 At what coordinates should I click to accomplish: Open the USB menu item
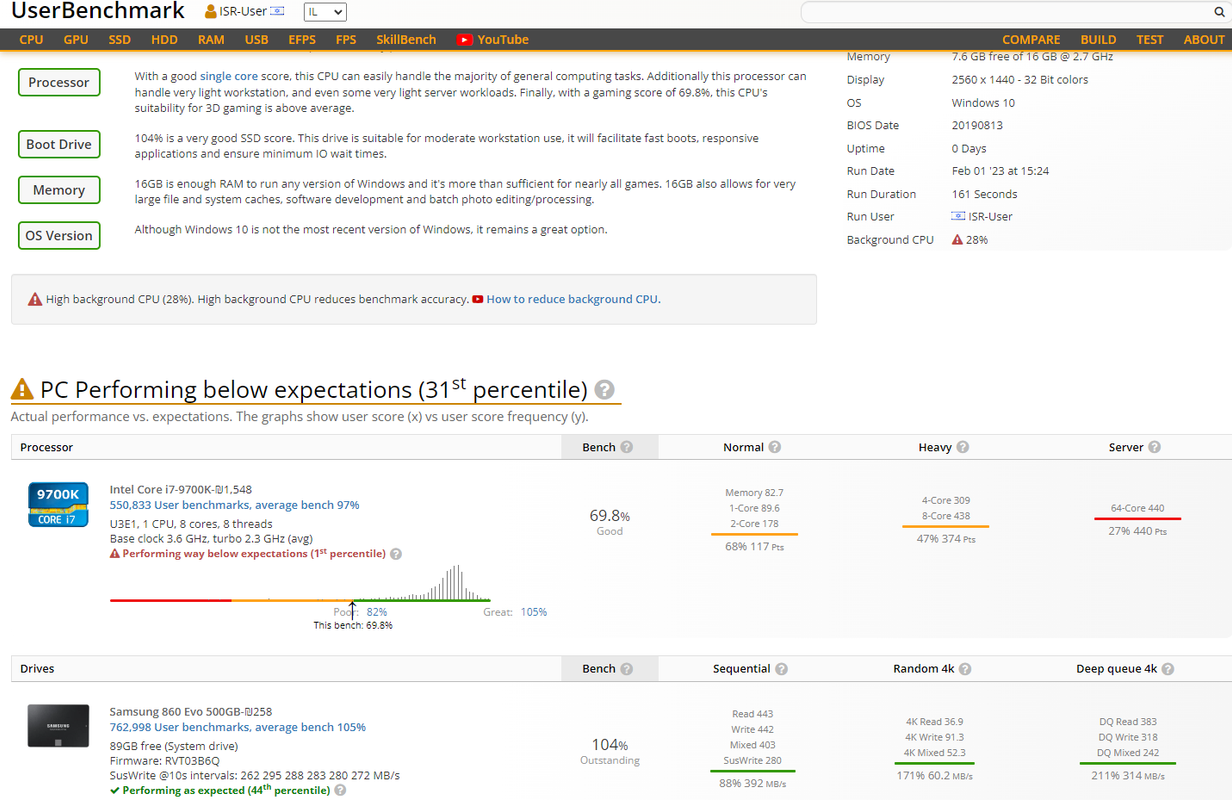[x=256, y=40]
